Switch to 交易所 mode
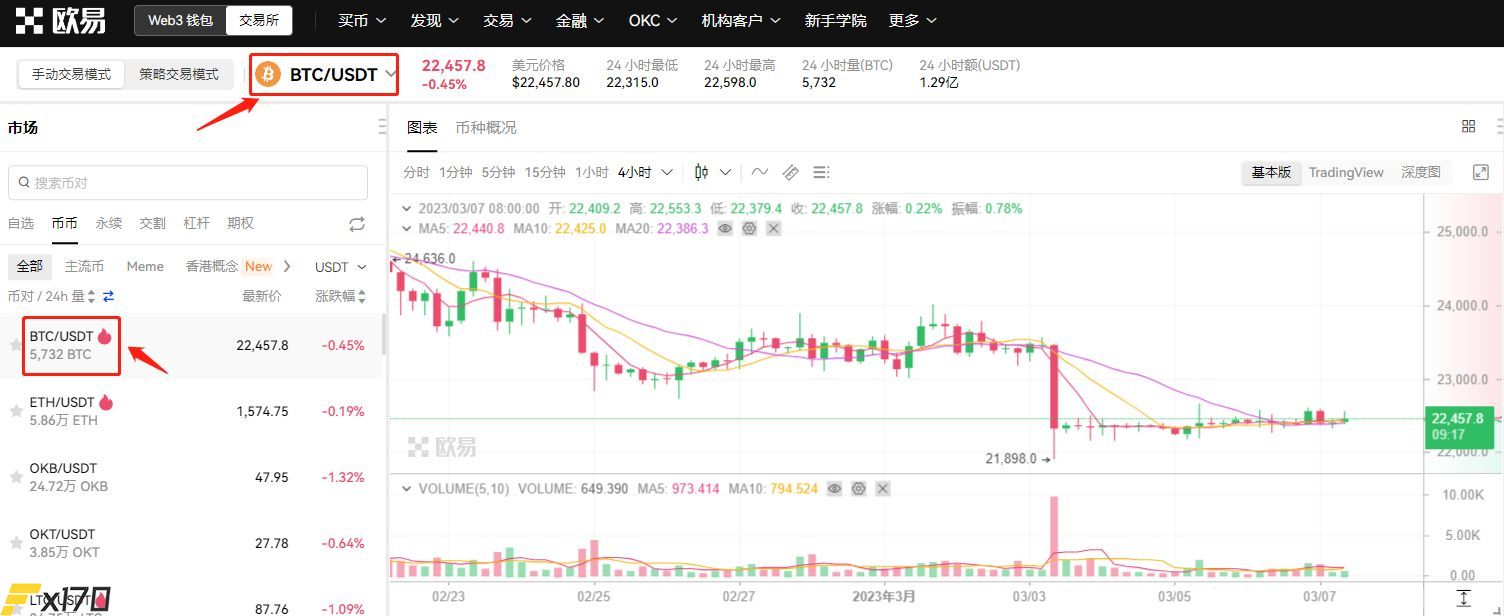 258,20
